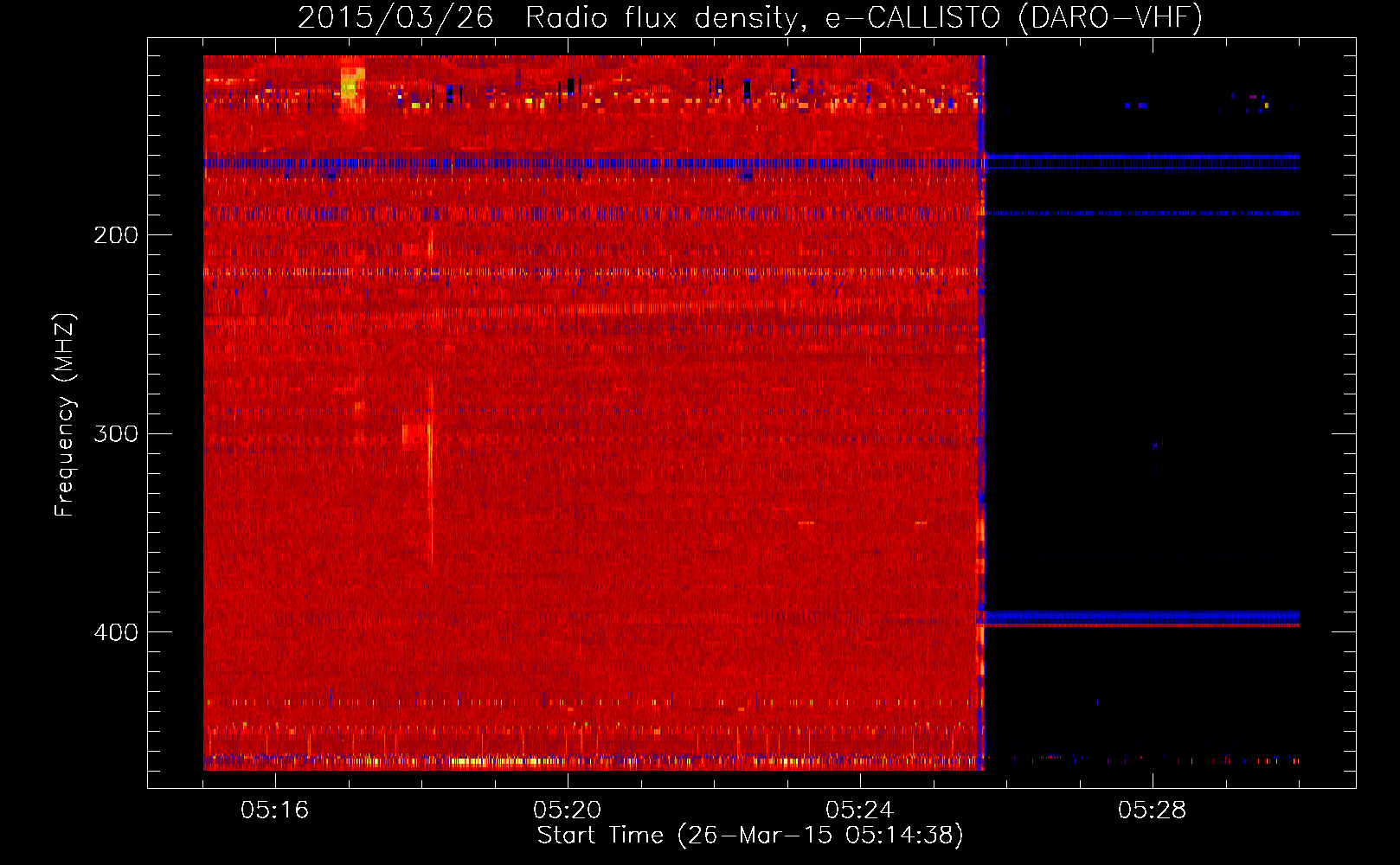Click the 05:28 time tick label
Screen dimensions: 1400x865
(1153, 811)
